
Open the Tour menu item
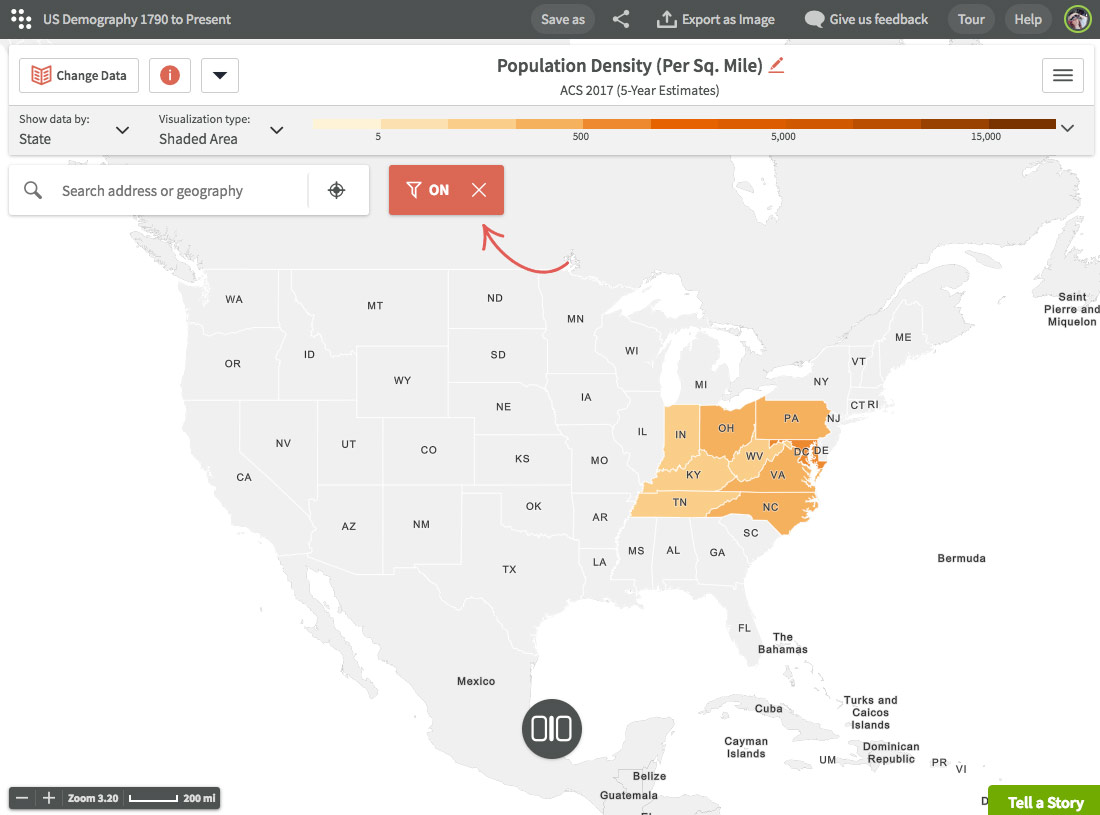[x=971, y=19]
